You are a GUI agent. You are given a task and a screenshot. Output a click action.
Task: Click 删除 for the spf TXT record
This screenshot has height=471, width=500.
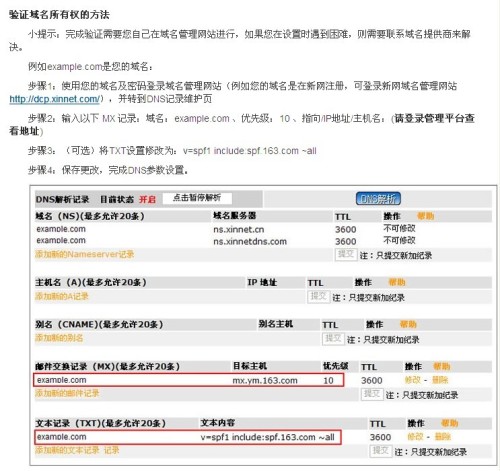[x=443, y=437]
